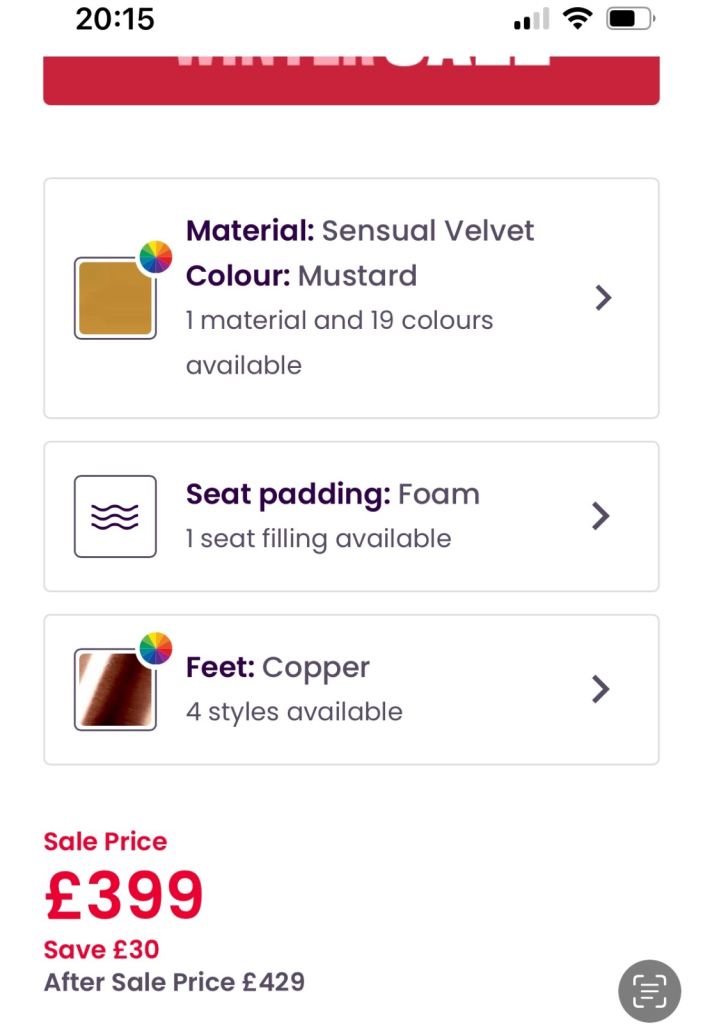Expand Seat padding options chevron

[600, 516]
